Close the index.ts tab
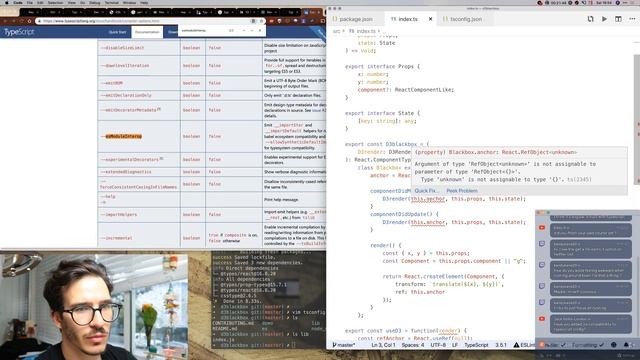The width and height of the screenshot is (640, 360). 430,19
